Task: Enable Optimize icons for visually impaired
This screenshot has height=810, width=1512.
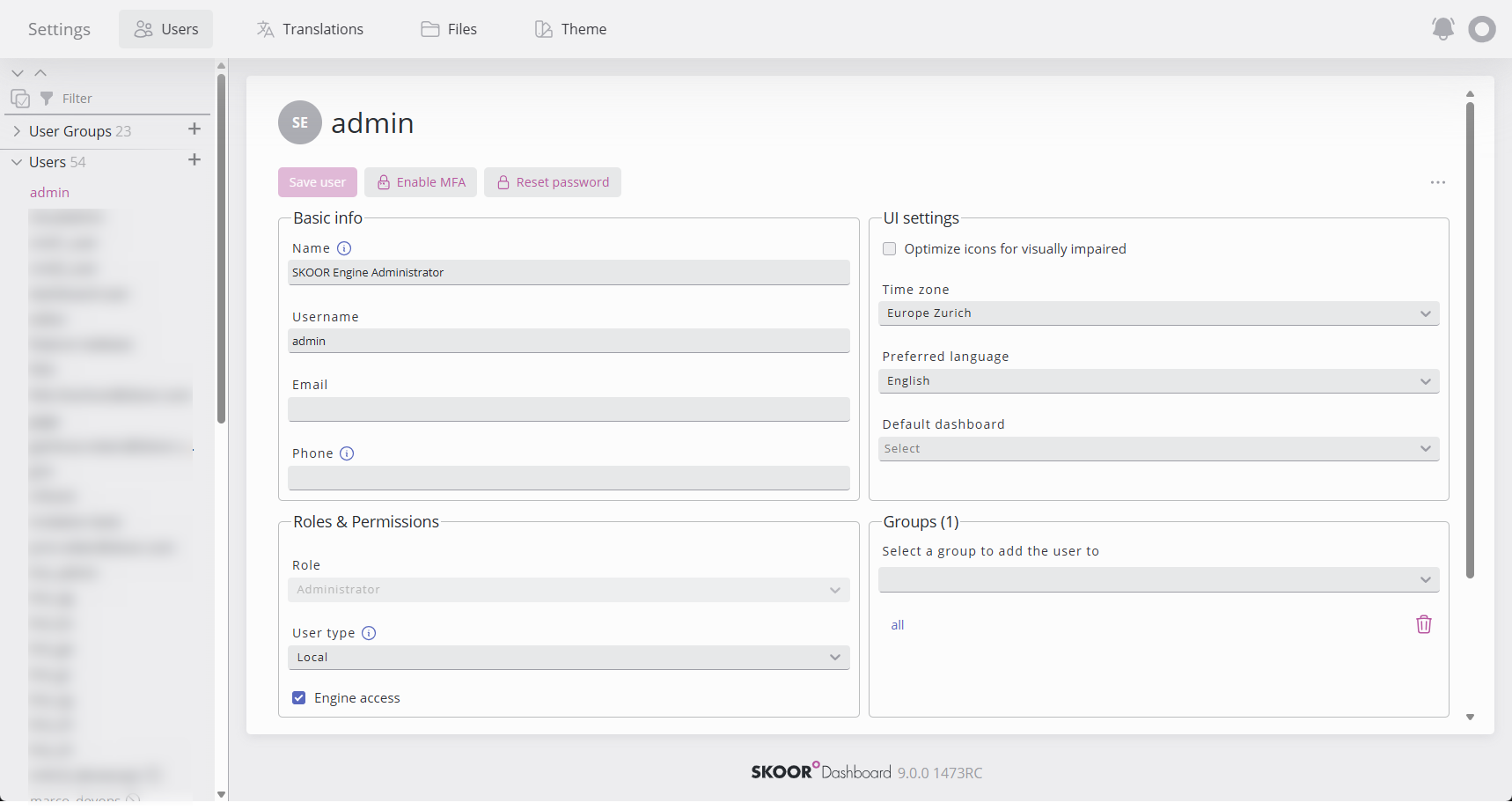Action: [x=890, y=249]
